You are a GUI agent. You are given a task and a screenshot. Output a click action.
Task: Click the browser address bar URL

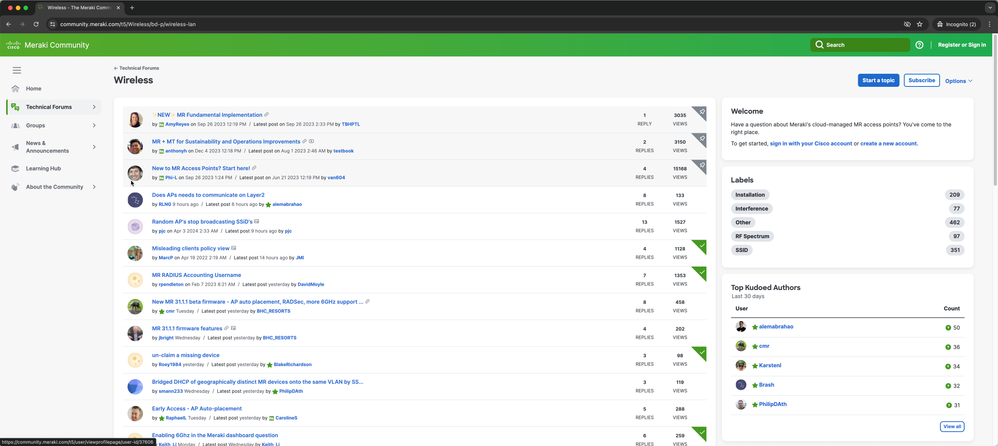pyautogui.click(x=128, y=24)
